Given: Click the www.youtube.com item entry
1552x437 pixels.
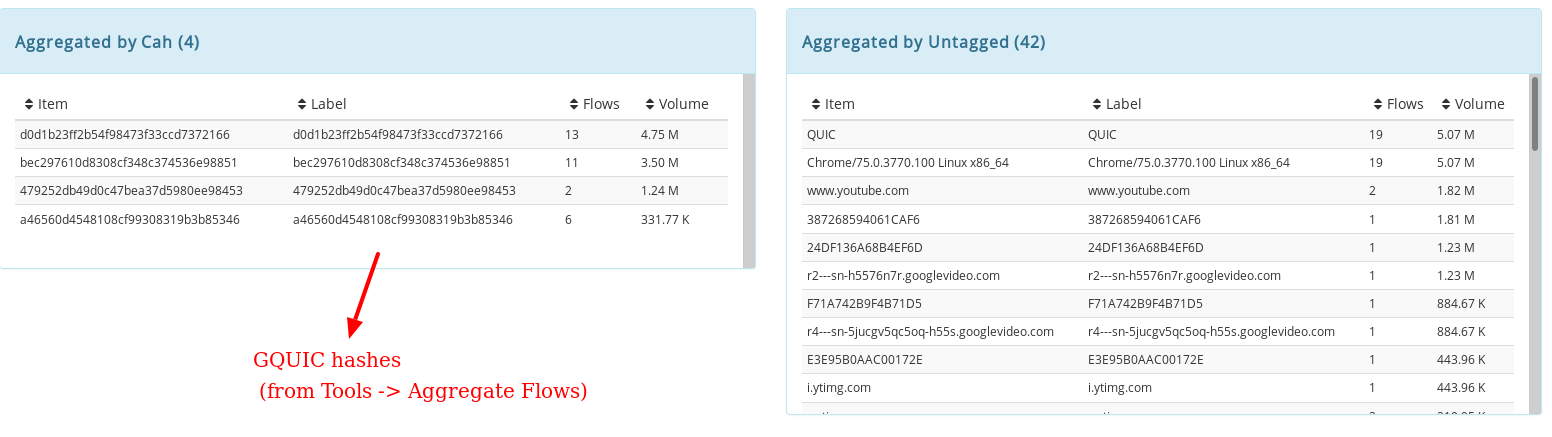Looking at the screenshot, I should click(857, 190).
